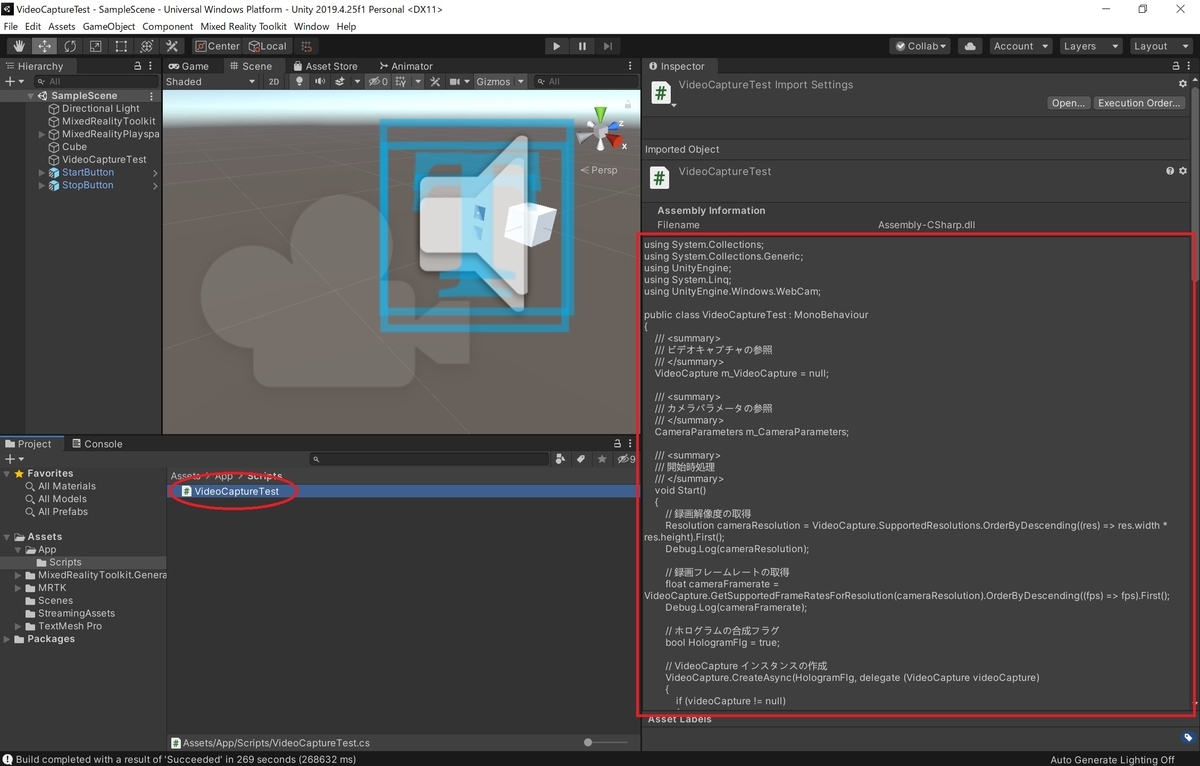The image size is (1200, 766).
Task: Open the Mixed Reality Toolkit menu
Action: (x=244, y=26)
